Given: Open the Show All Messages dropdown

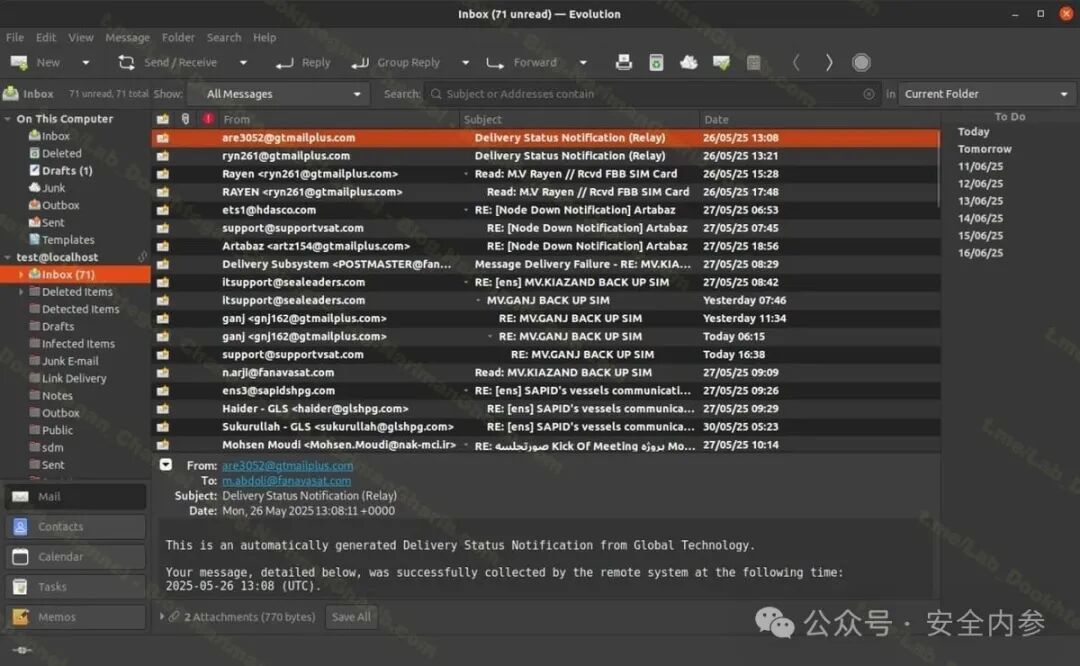Looking at the screenshot, I should coord(280,94).
